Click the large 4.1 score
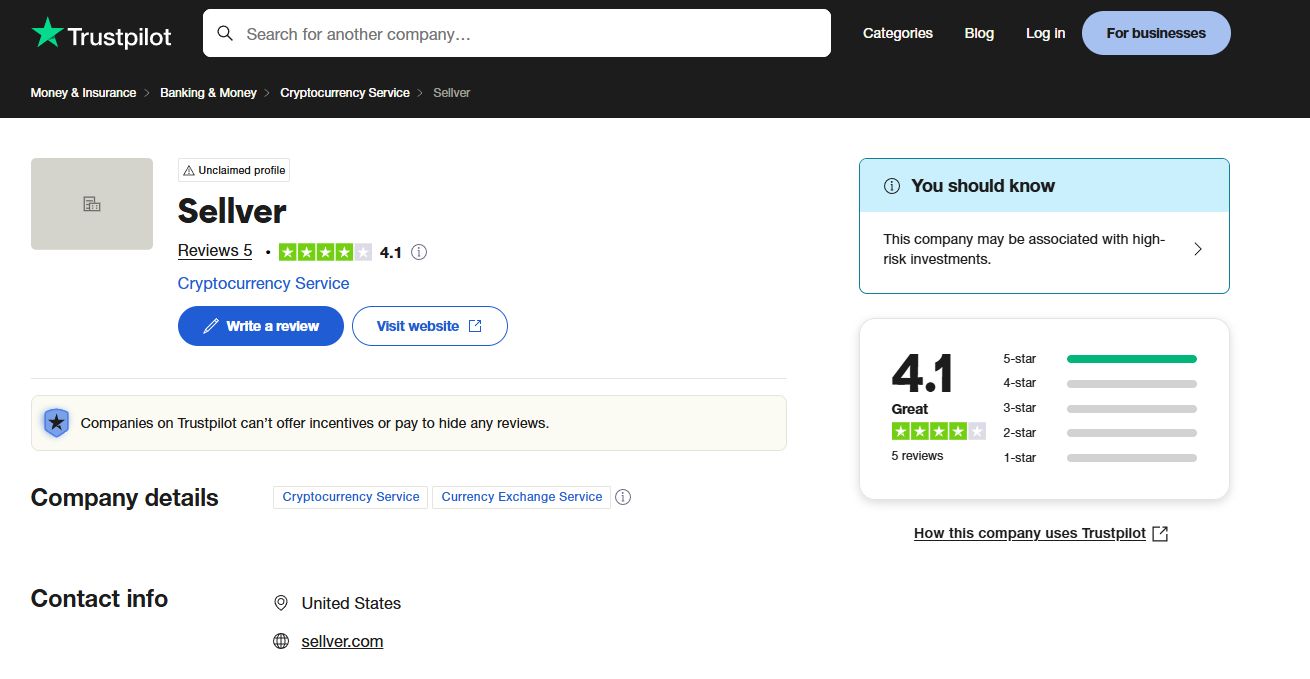Screen dimensions: 1310x679 point(922,374)
